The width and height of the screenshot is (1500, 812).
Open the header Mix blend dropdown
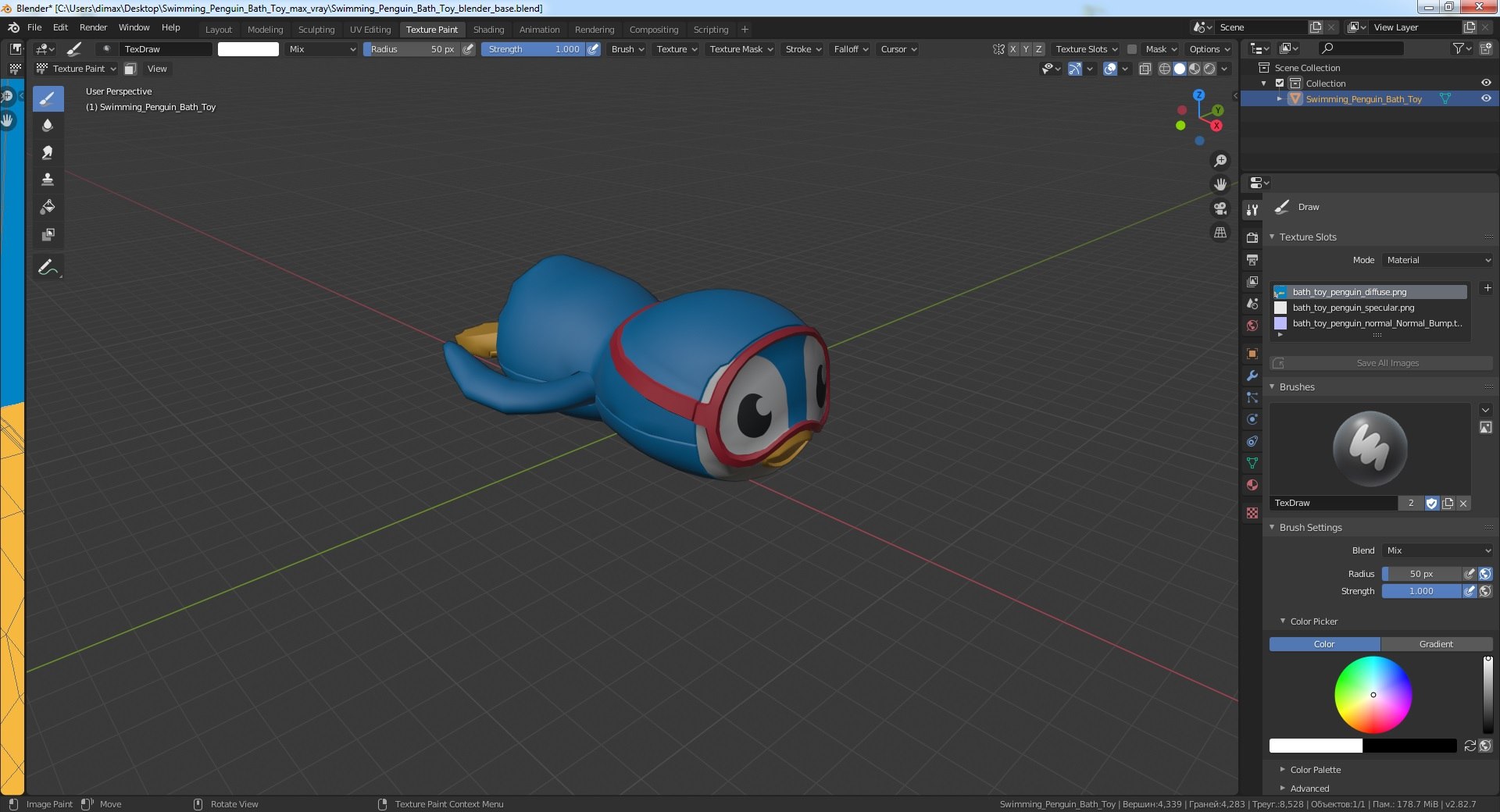tap(322, 49)
